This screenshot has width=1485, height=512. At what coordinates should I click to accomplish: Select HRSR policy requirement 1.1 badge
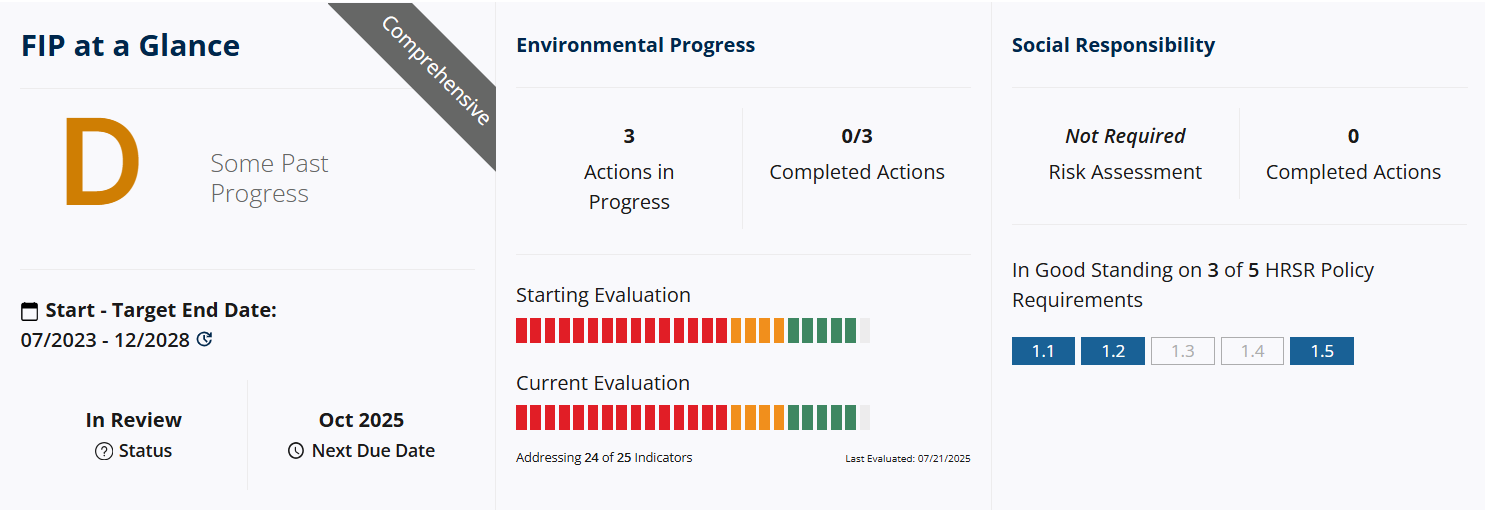pyautogui.click(x=1043, y=351)
